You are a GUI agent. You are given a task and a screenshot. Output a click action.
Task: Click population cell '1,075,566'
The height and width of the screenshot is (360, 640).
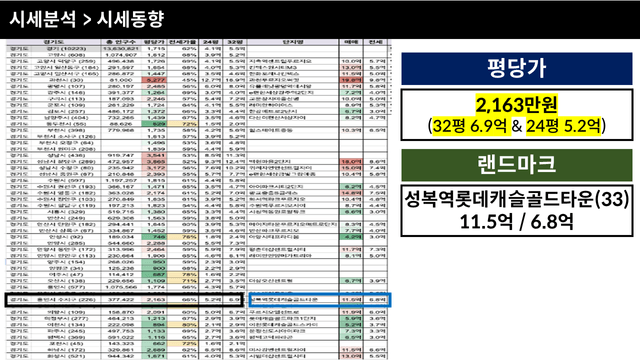(120, 287)
